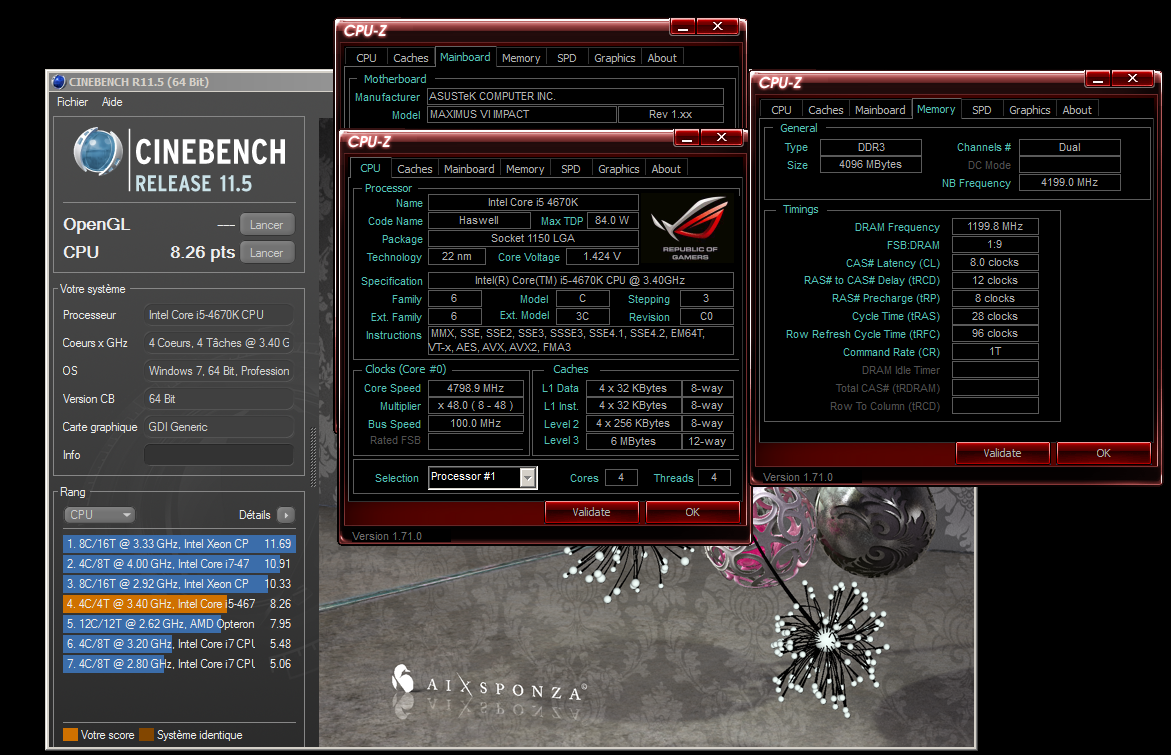This screenshot has width=1171, height=755.
Task: Select Memory tab in Mainboard CPU-Z window
Action: 521,58
